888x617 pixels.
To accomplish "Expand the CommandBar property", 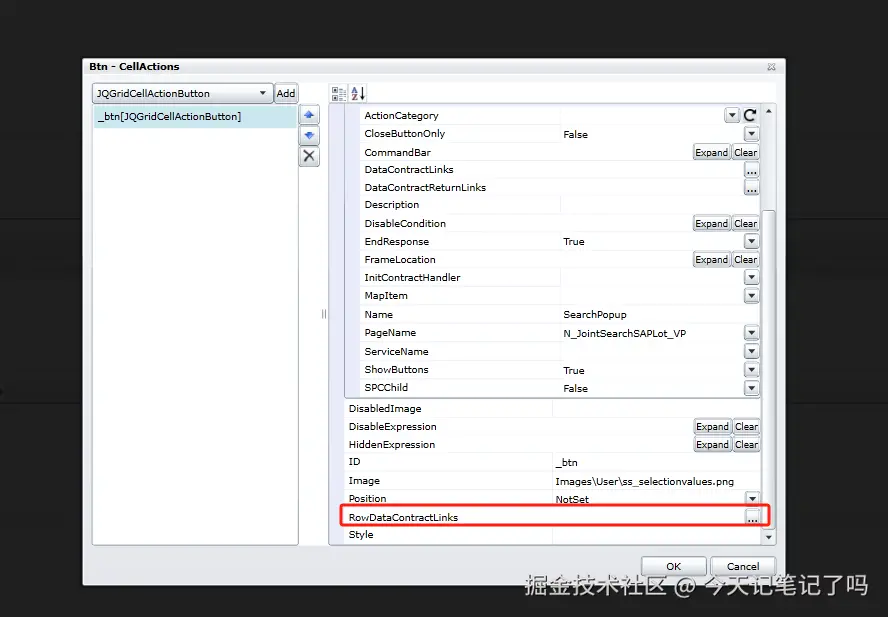I will tap(712, 152).
